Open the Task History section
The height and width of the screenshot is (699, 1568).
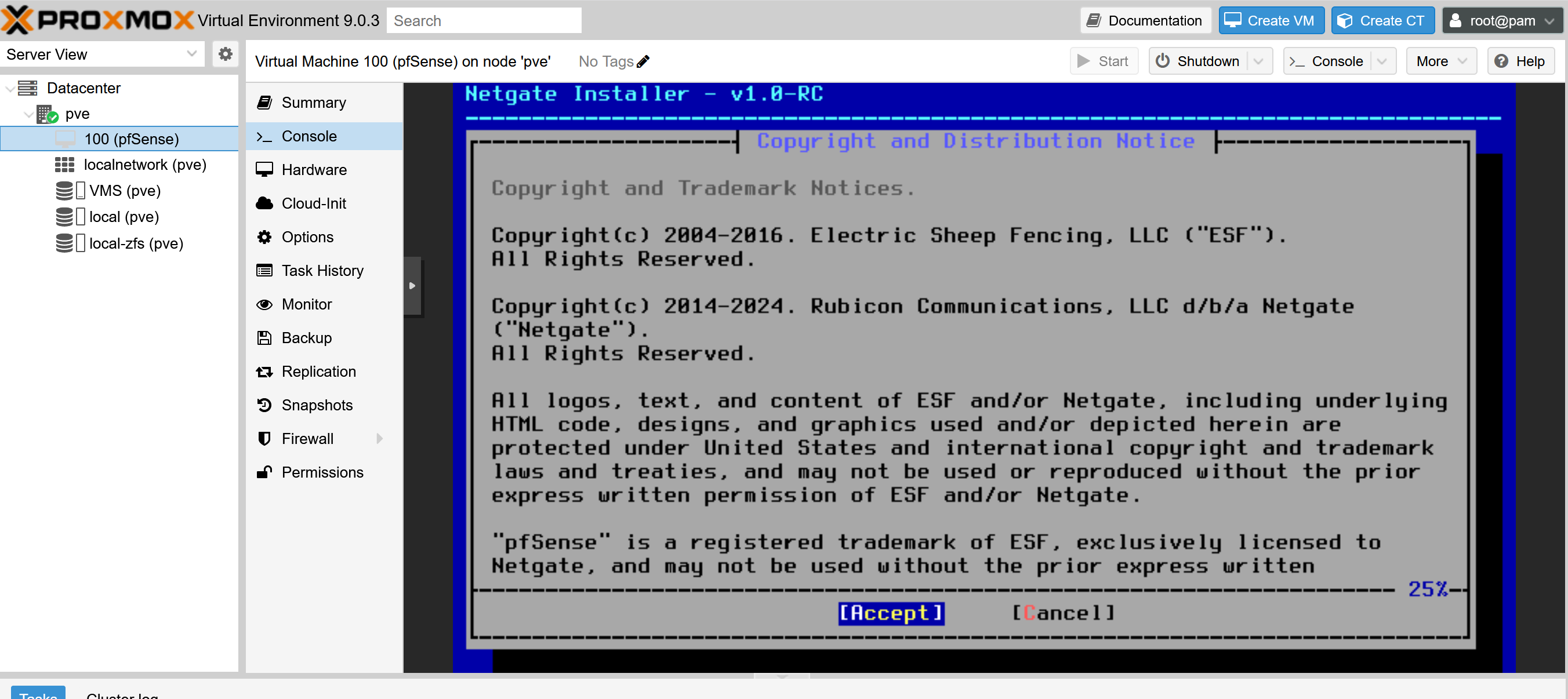[324, 271]
